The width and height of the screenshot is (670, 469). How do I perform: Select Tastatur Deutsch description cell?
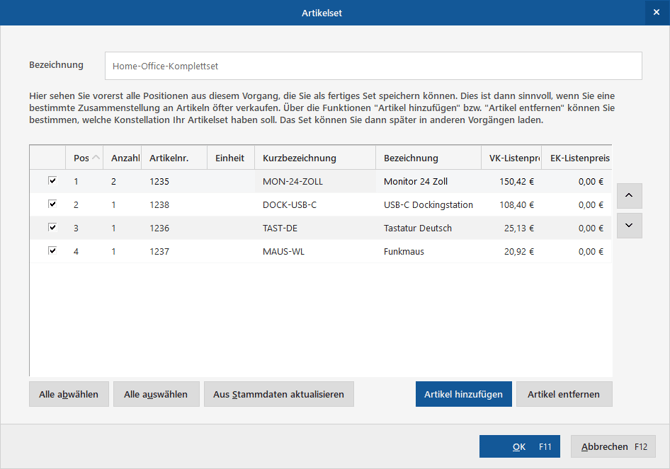tap(429, 228)
